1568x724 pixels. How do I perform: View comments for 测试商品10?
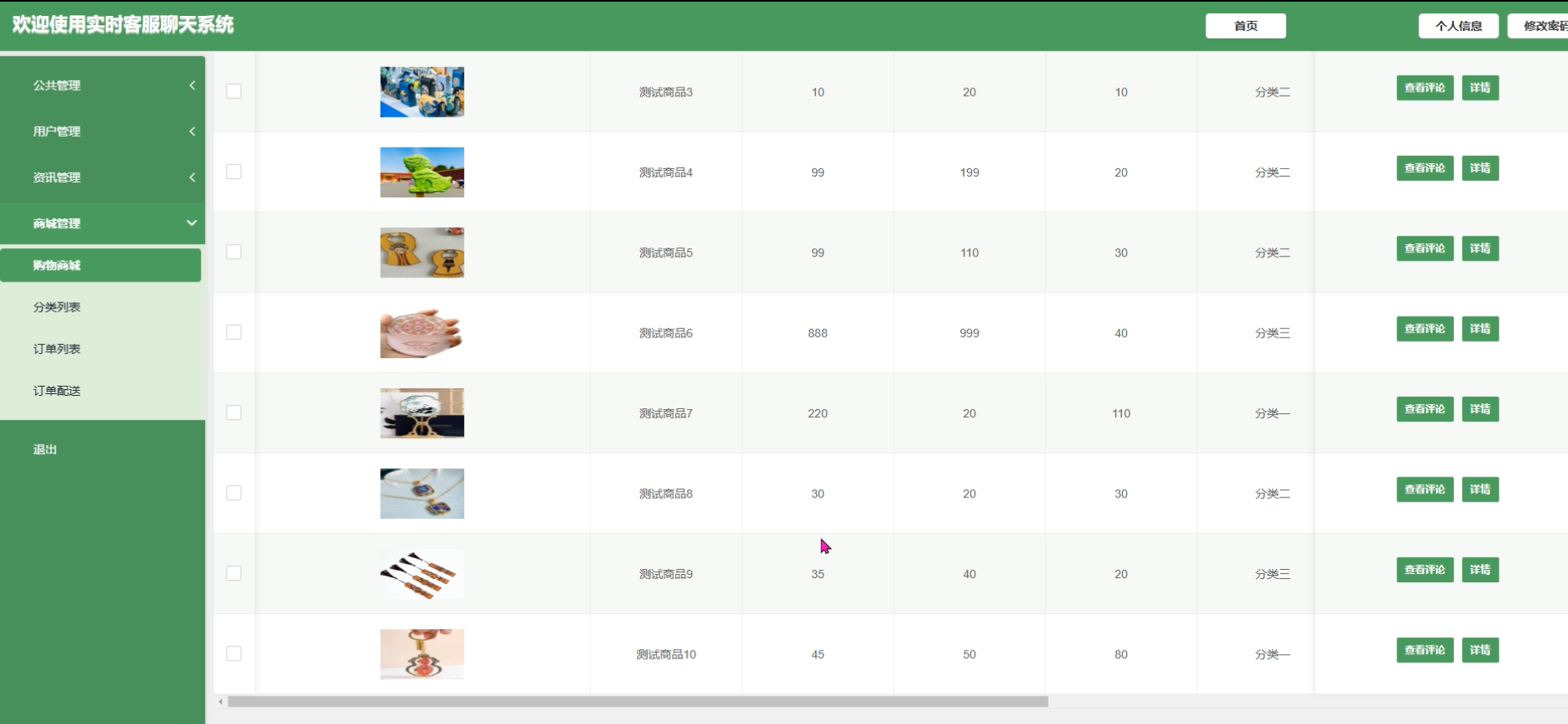click(1425, 650)
